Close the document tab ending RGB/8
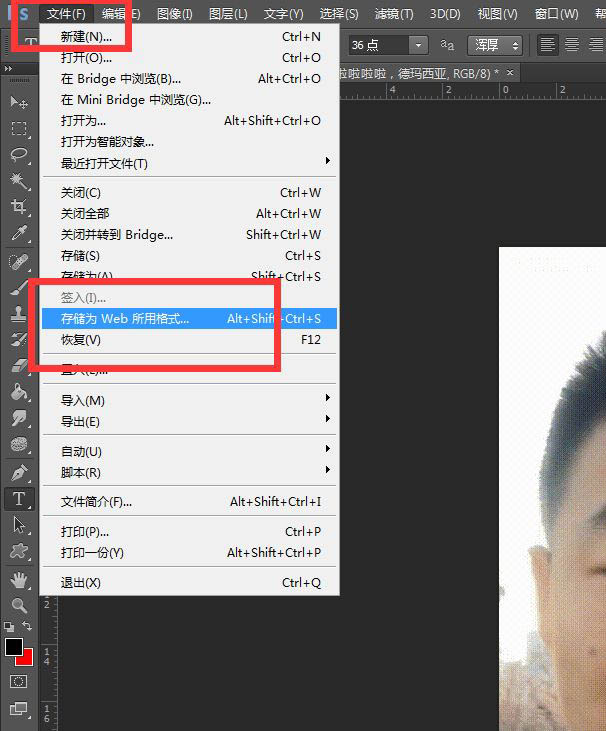This screenshot has width=606, height=731. tap(510, 73)
